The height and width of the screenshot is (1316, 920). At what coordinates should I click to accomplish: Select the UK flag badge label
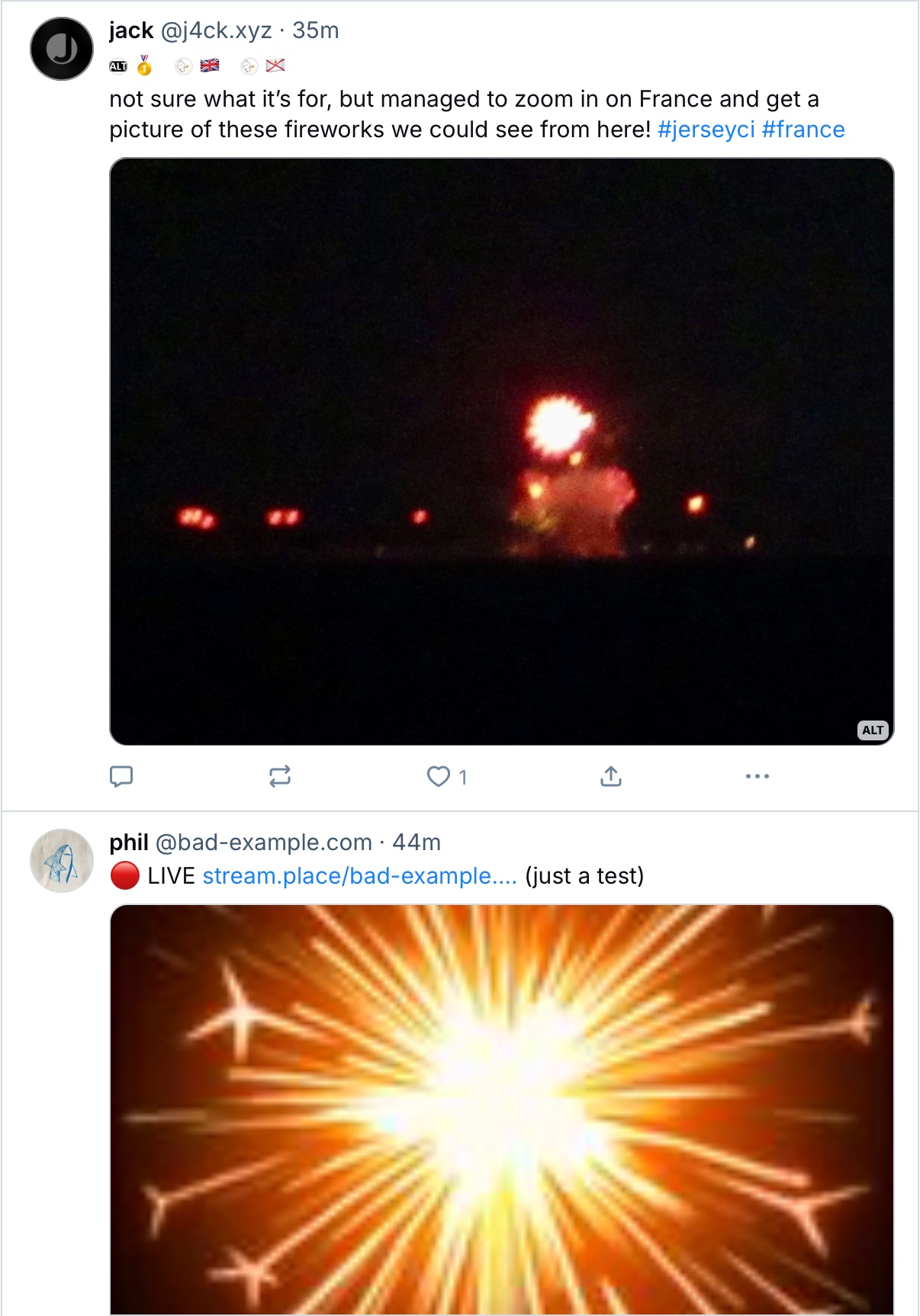pos(210,66)
